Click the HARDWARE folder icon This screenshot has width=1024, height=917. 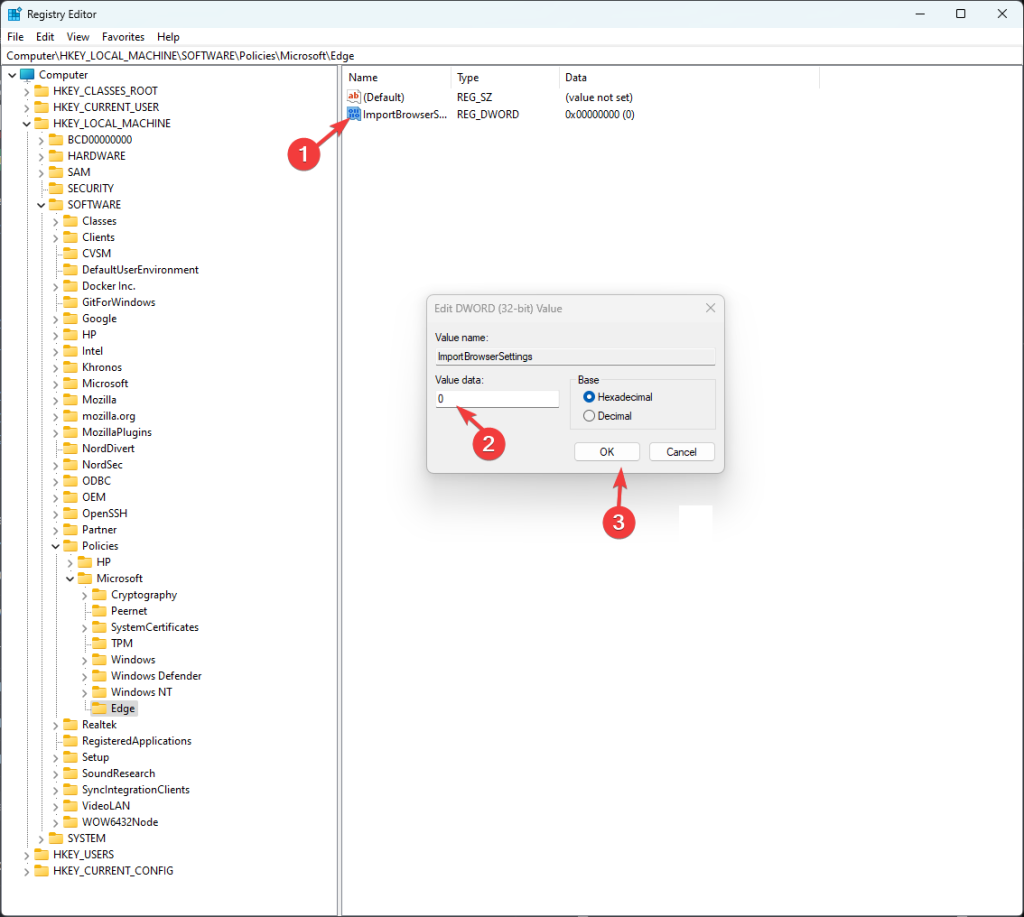tap(56, 156)
